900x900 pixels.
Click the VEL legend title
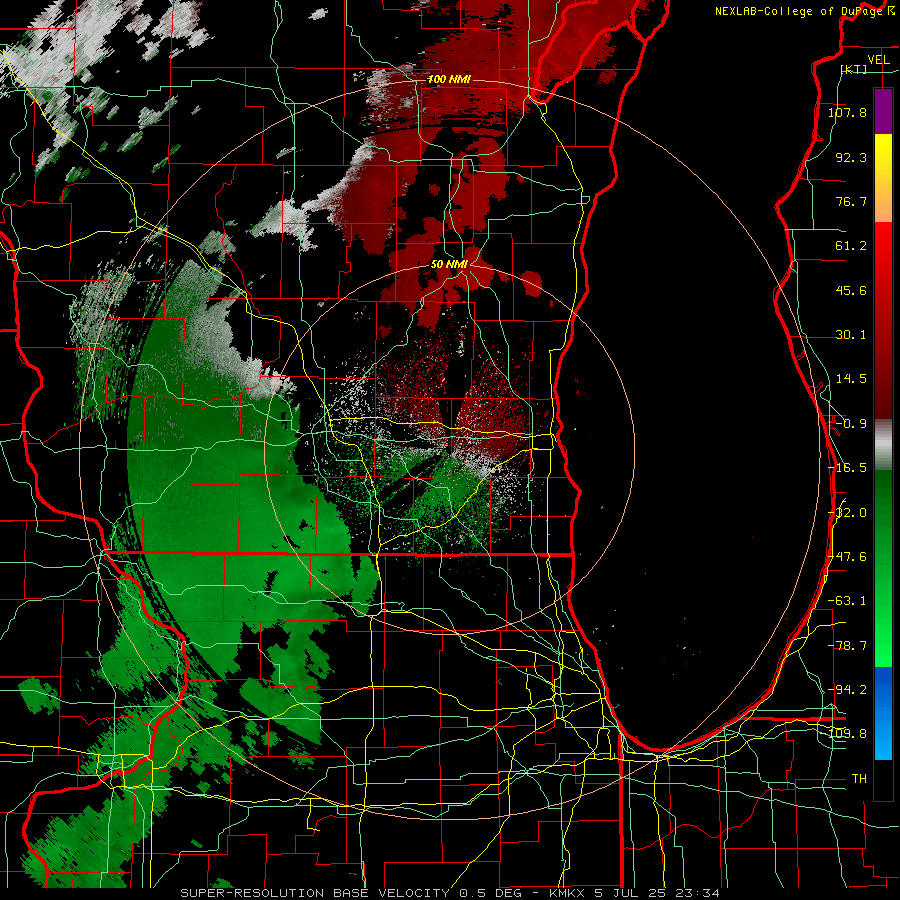[x=879, y=60]
